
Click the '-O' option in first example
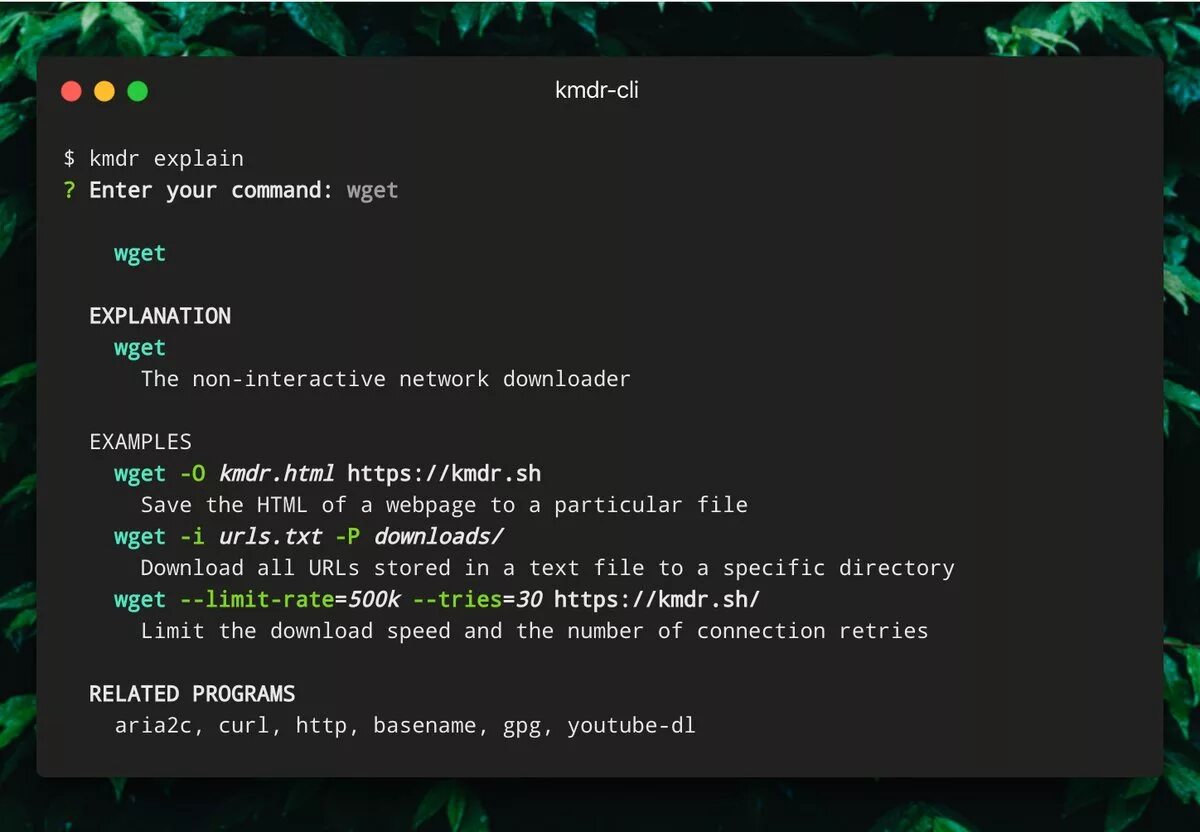point(192,473)
